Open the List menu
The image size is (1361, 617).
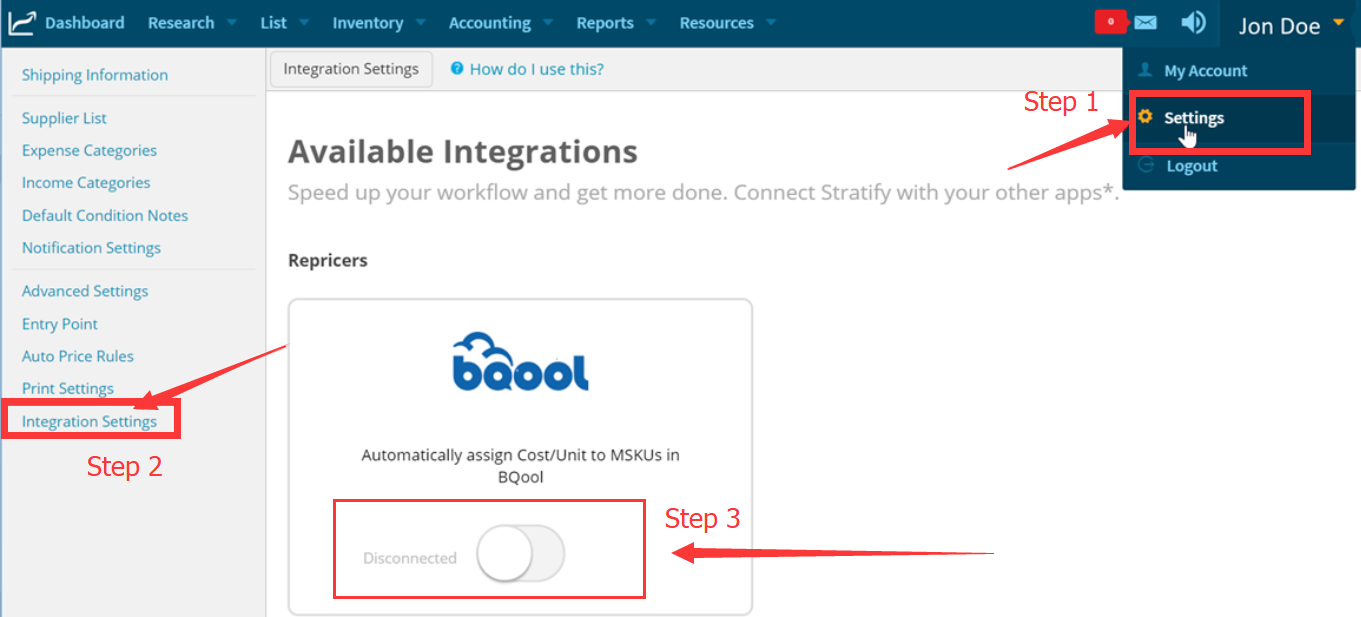[x=273, y=22]
